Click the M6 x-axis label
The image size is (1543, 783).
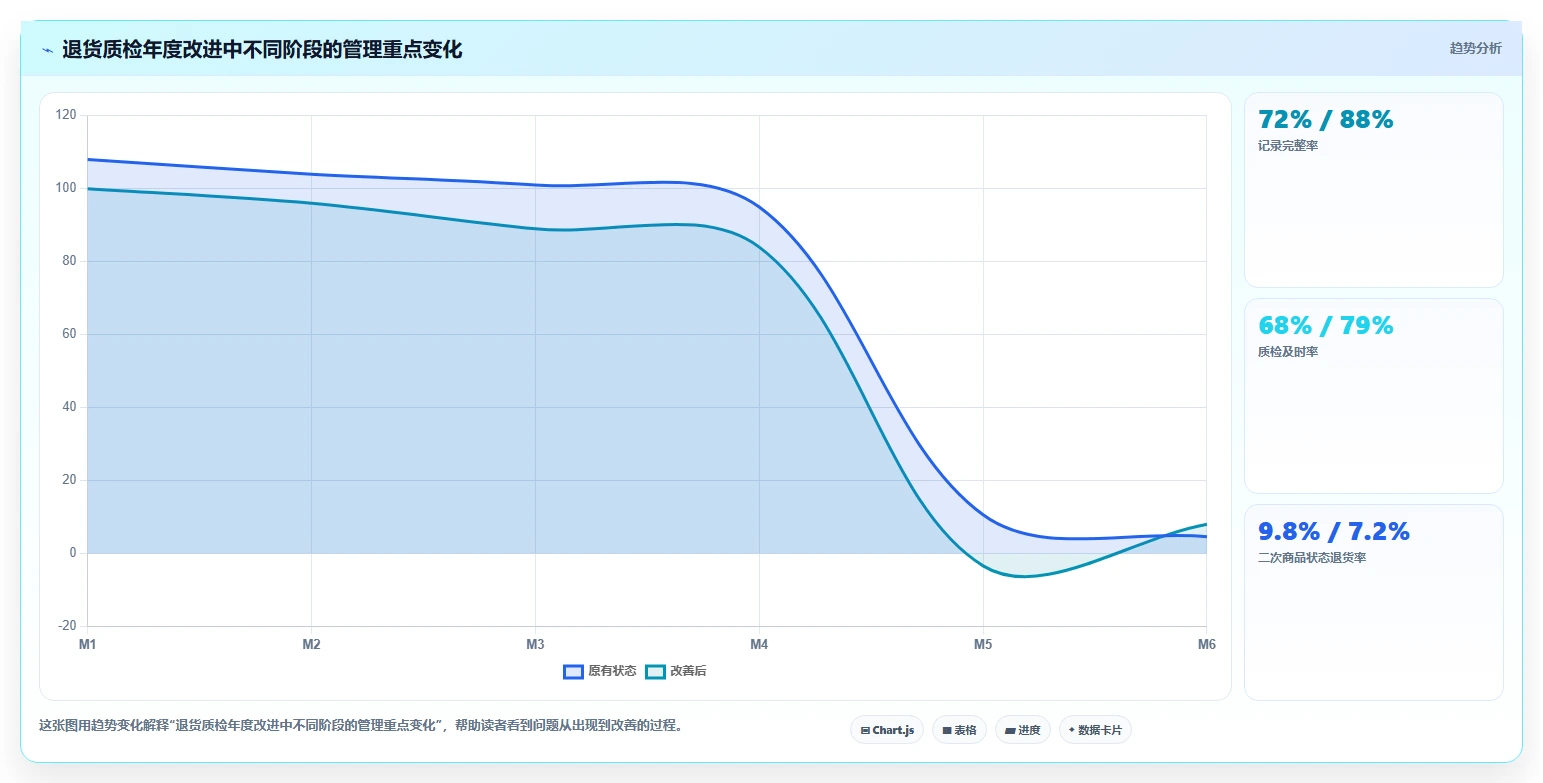[x=1206, y=644]
